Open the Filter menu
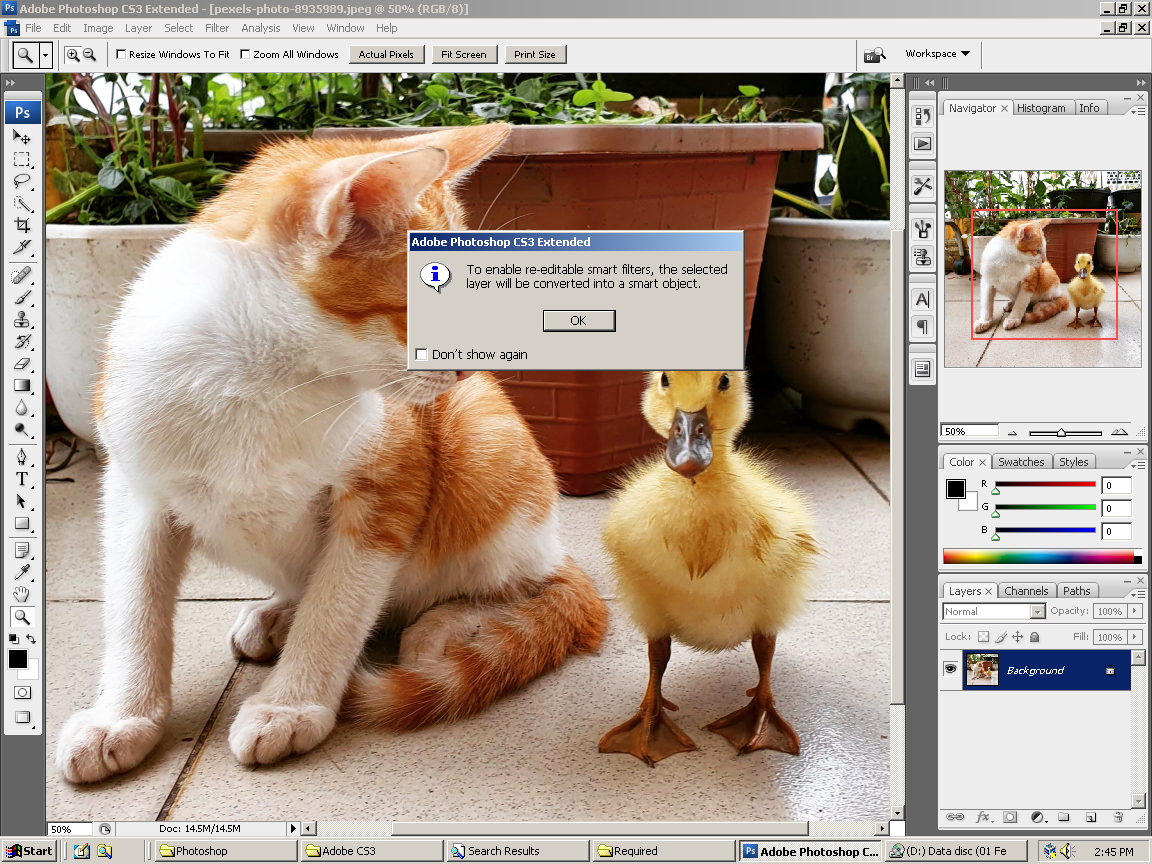 click(217, 28)
